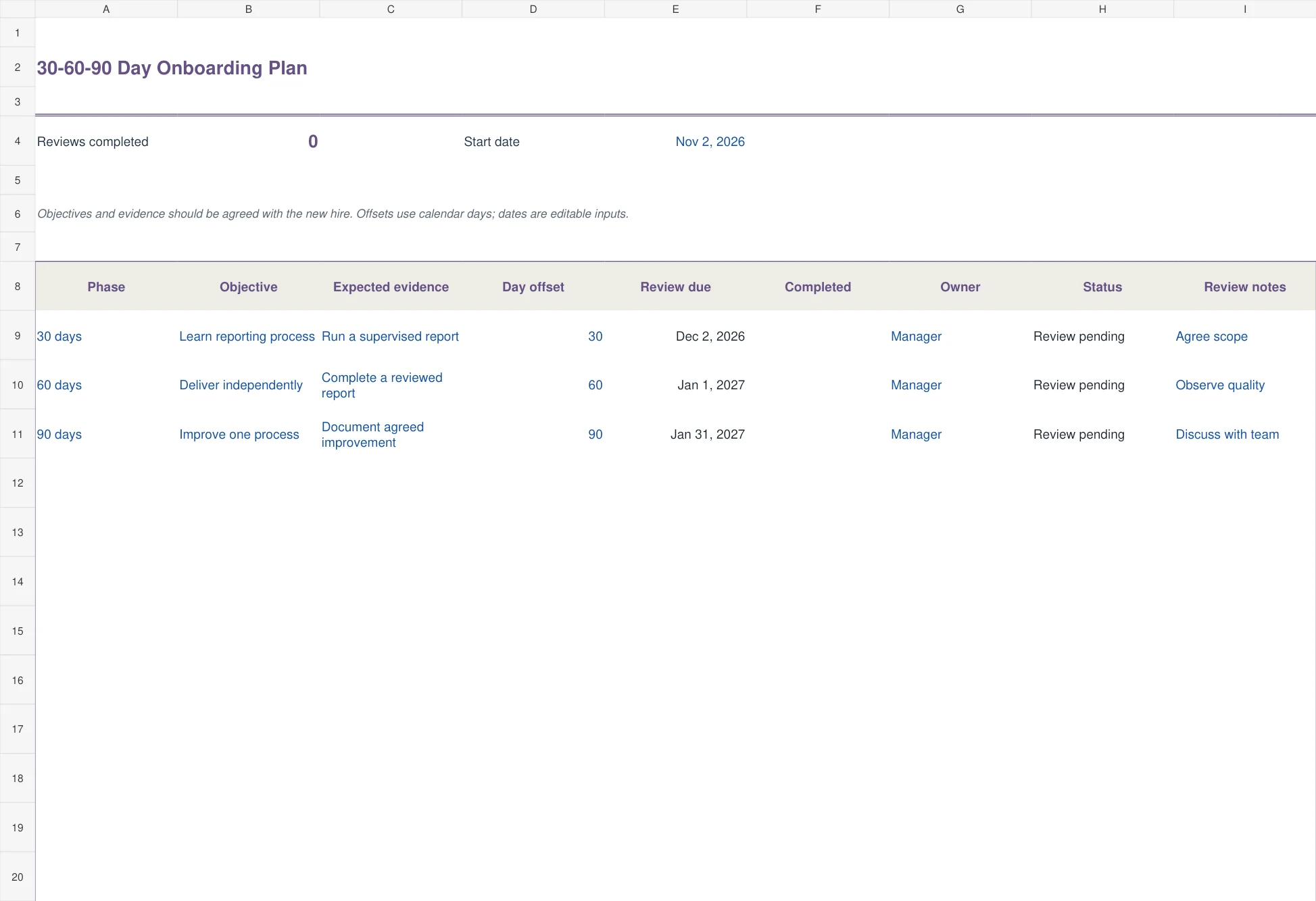Select 'Deliver independently' objective cell
1316x901 pixels.
(x=249, y=385)
